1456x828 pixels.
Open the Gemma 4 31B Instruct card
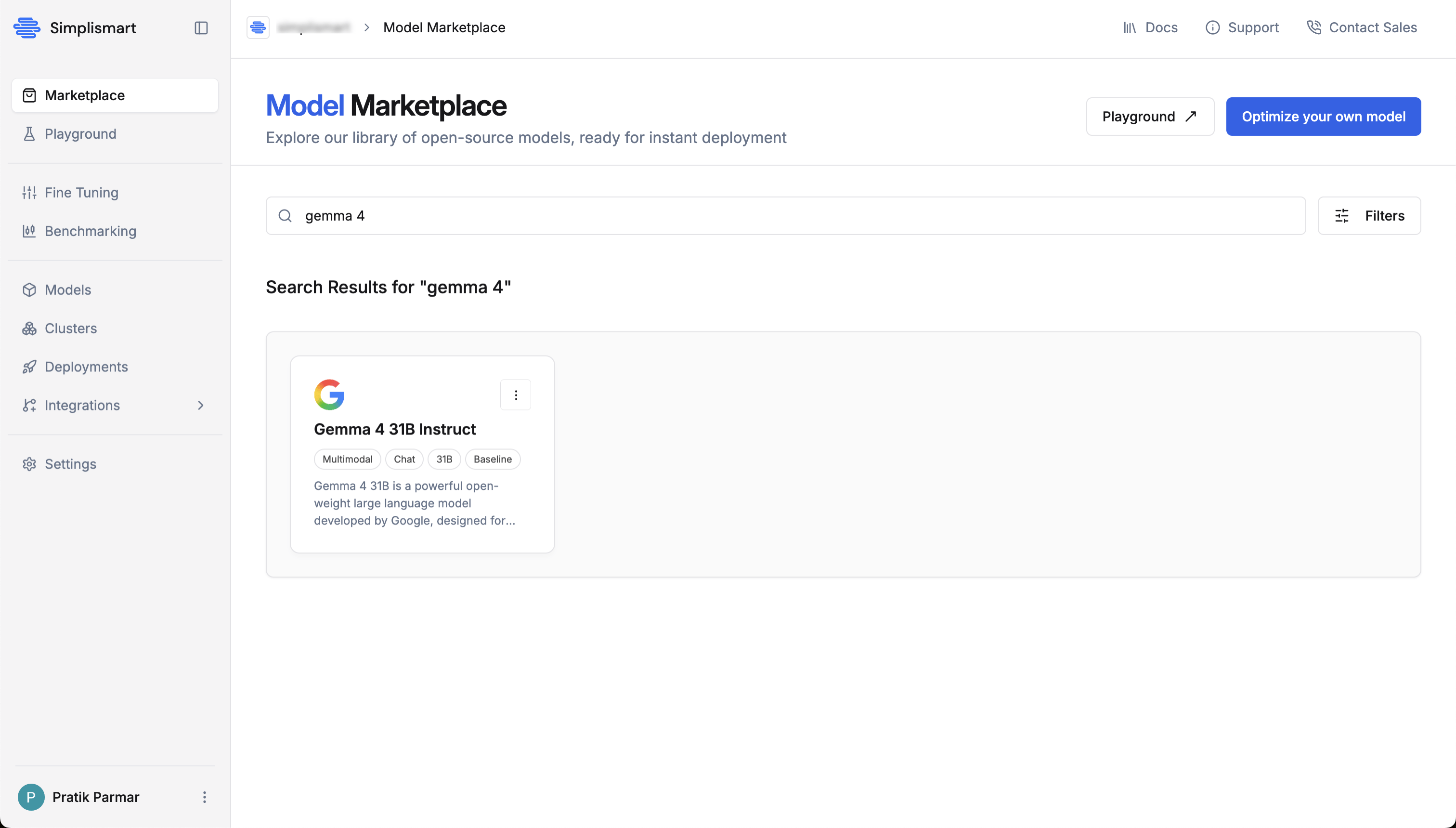click(x=422, y=454)
